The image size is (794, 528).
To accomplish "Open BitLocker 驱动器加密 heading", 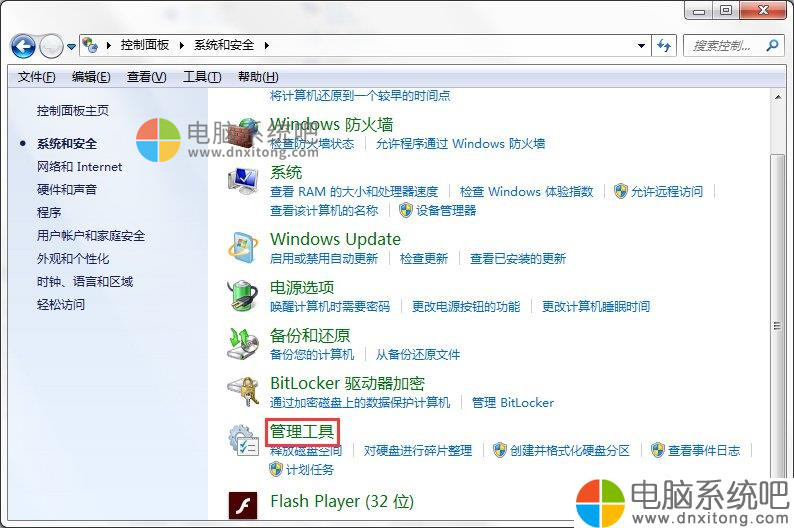I will click(x=347, y=383).
